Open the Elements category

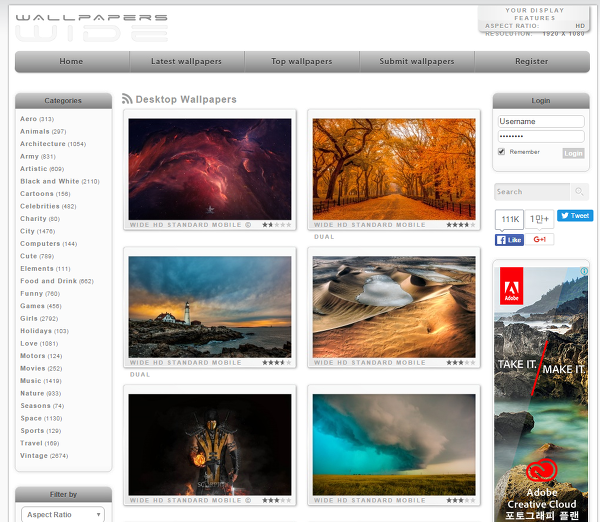pos(45,269)
